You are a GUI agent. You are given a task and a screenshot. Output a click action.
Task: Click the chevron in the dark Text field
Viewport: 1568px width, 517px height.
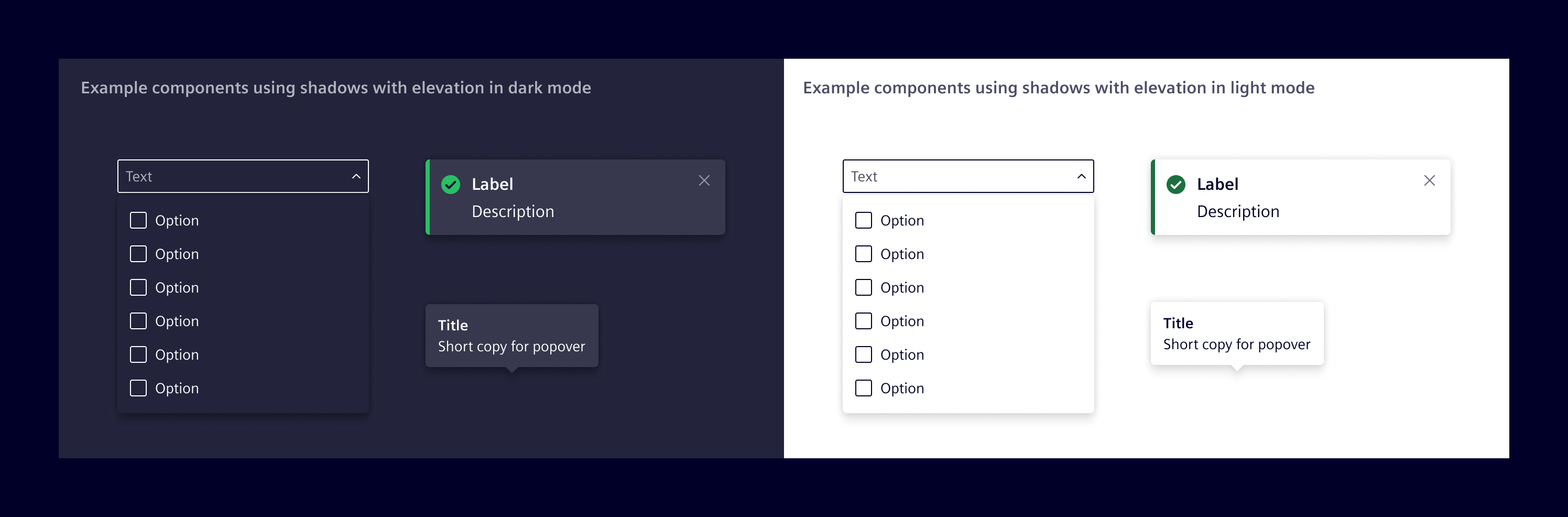tap(355, 176)
